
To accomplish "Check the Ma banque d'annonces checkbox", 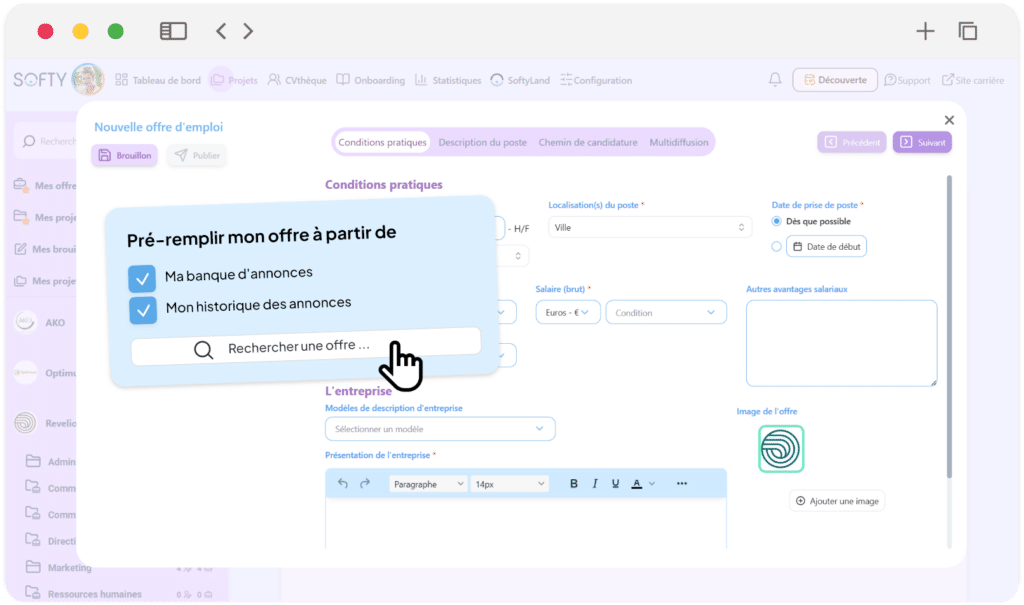I will (x=142, y=277).
